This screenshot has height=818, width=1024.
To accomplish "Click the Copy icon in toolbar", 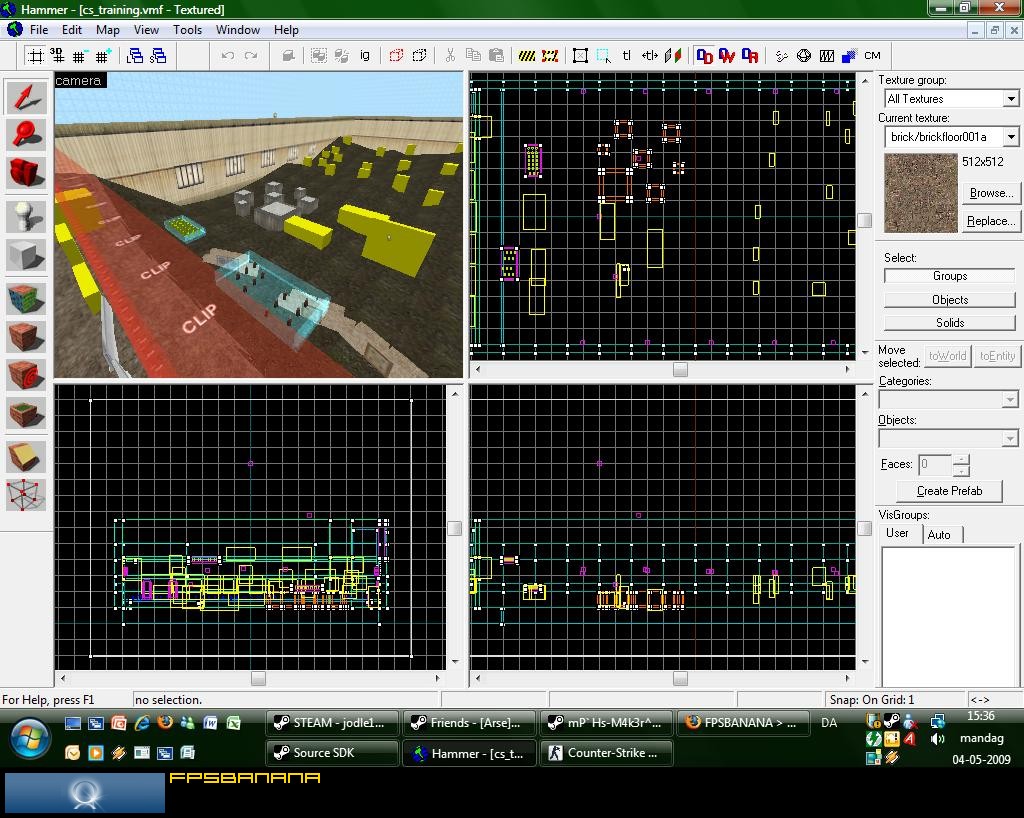I will tap(473, 56).
